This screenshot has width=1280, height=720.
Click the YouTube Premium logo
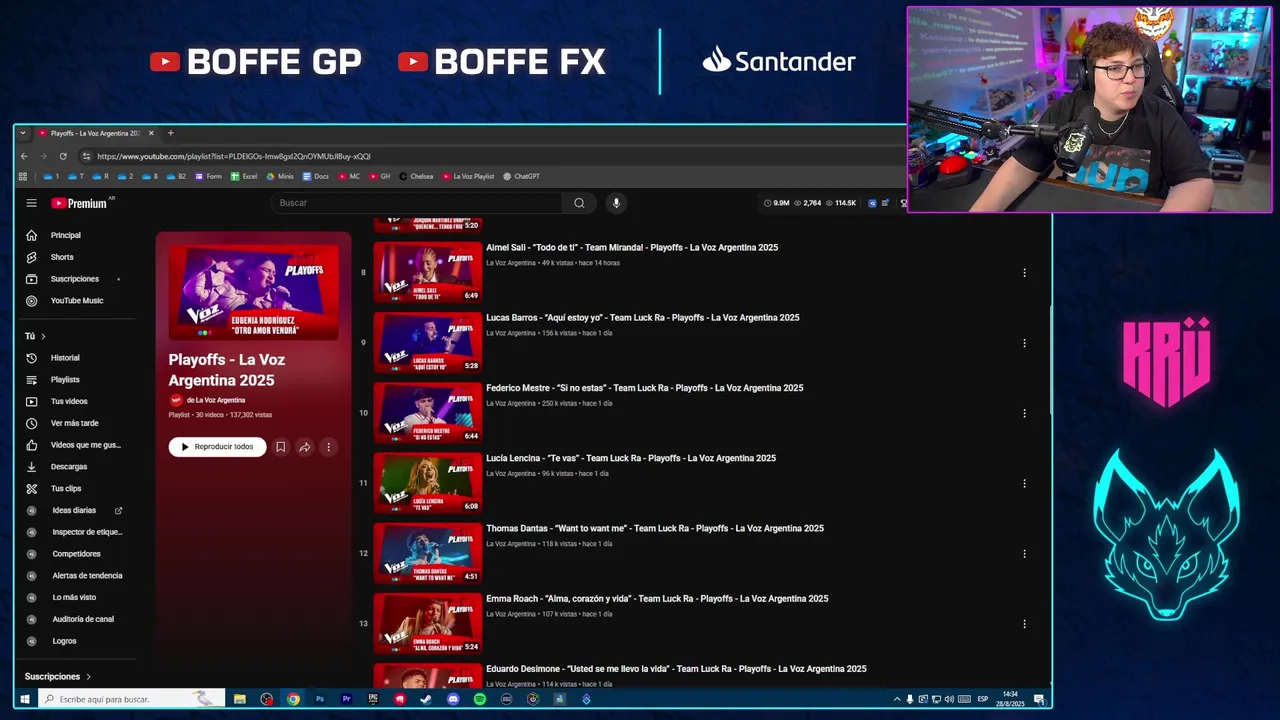tap(79, 203)
